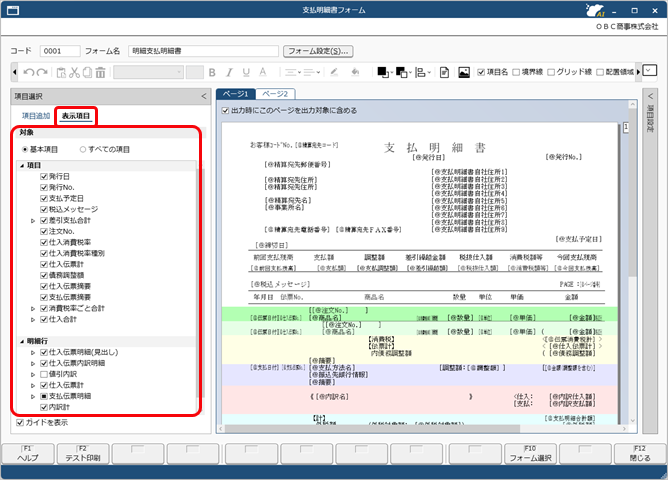This screenshot has height=480, width=668.
Task: Enable グリッド線 checkbox
Action: pos(551,72)
